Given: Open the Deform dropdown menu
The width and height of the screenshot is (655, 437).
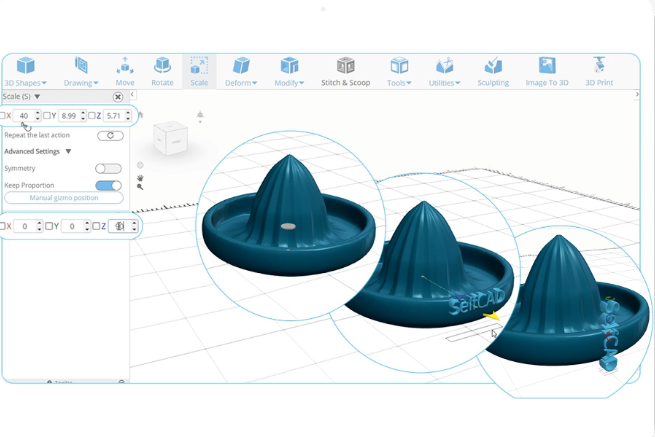Looking at the screenshot, I should pyautogui.click(x=241, y=71).
